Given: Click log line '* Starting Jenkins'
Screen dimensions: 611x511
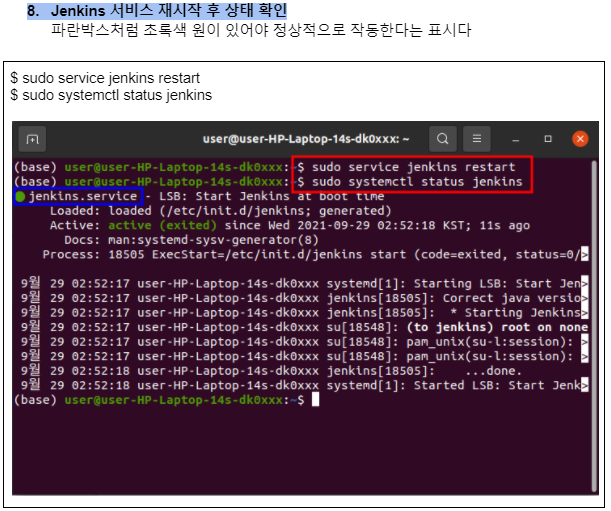Looking at the screenshot, I should 304,313.
